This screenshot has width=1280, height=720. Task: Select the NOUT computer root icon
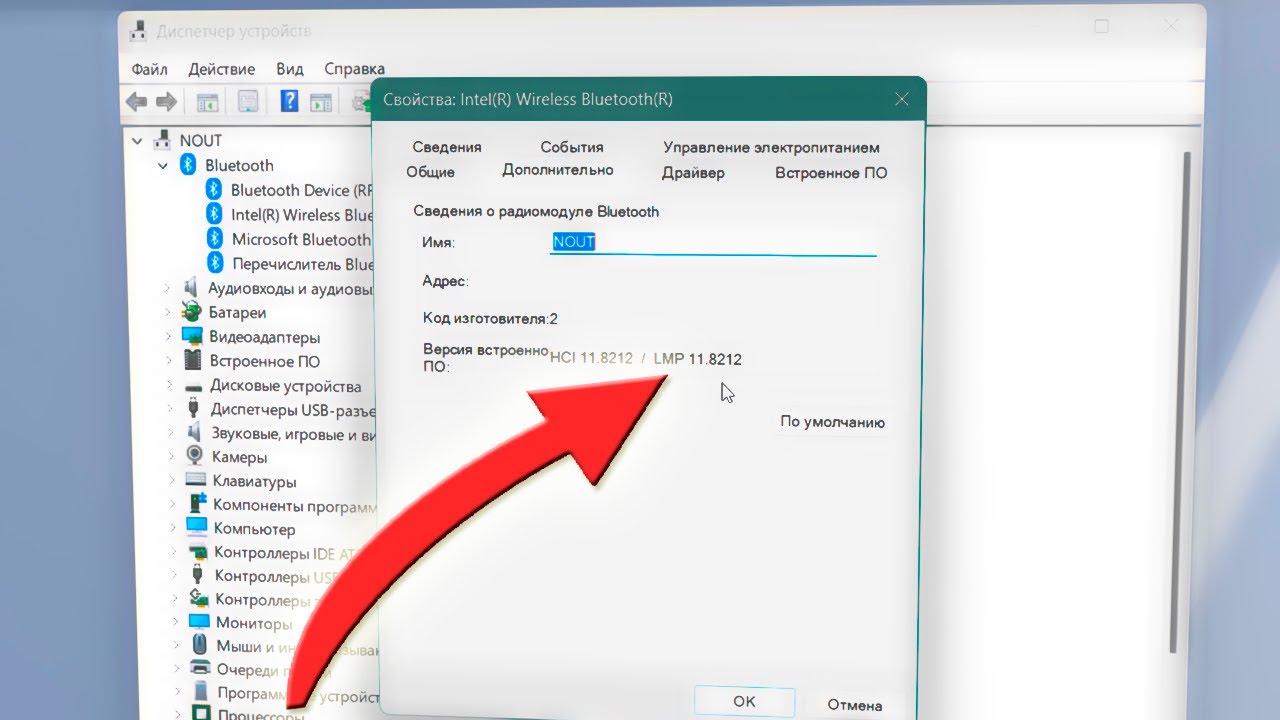click(x=161, y=141)
